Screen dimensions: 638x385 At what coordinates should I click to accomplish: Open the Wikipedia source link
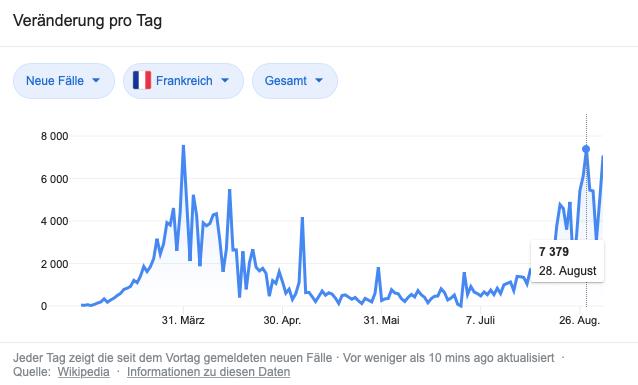[x=83, y=372]
